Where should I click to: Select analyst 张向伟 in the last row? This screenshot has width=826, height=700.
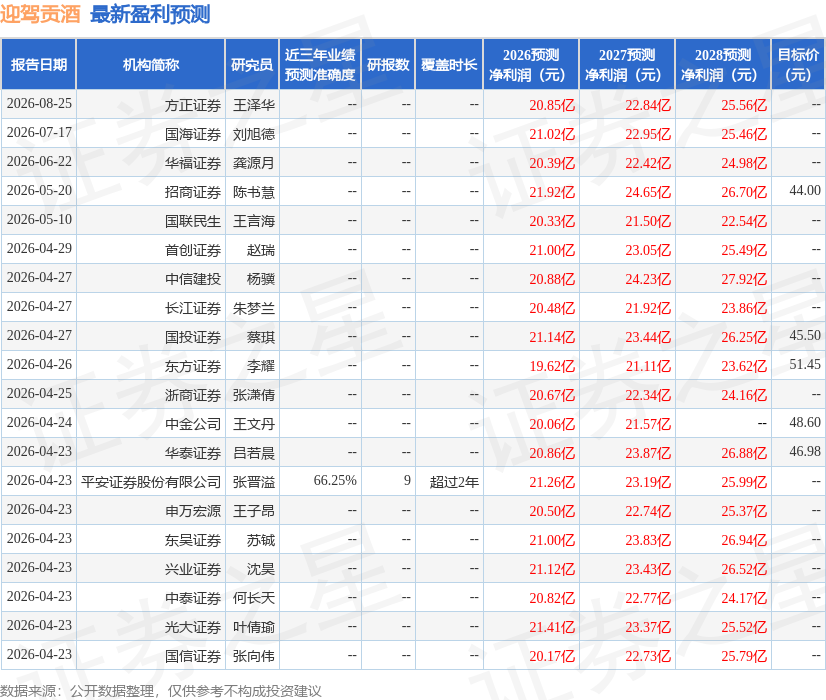click(254, 656)
